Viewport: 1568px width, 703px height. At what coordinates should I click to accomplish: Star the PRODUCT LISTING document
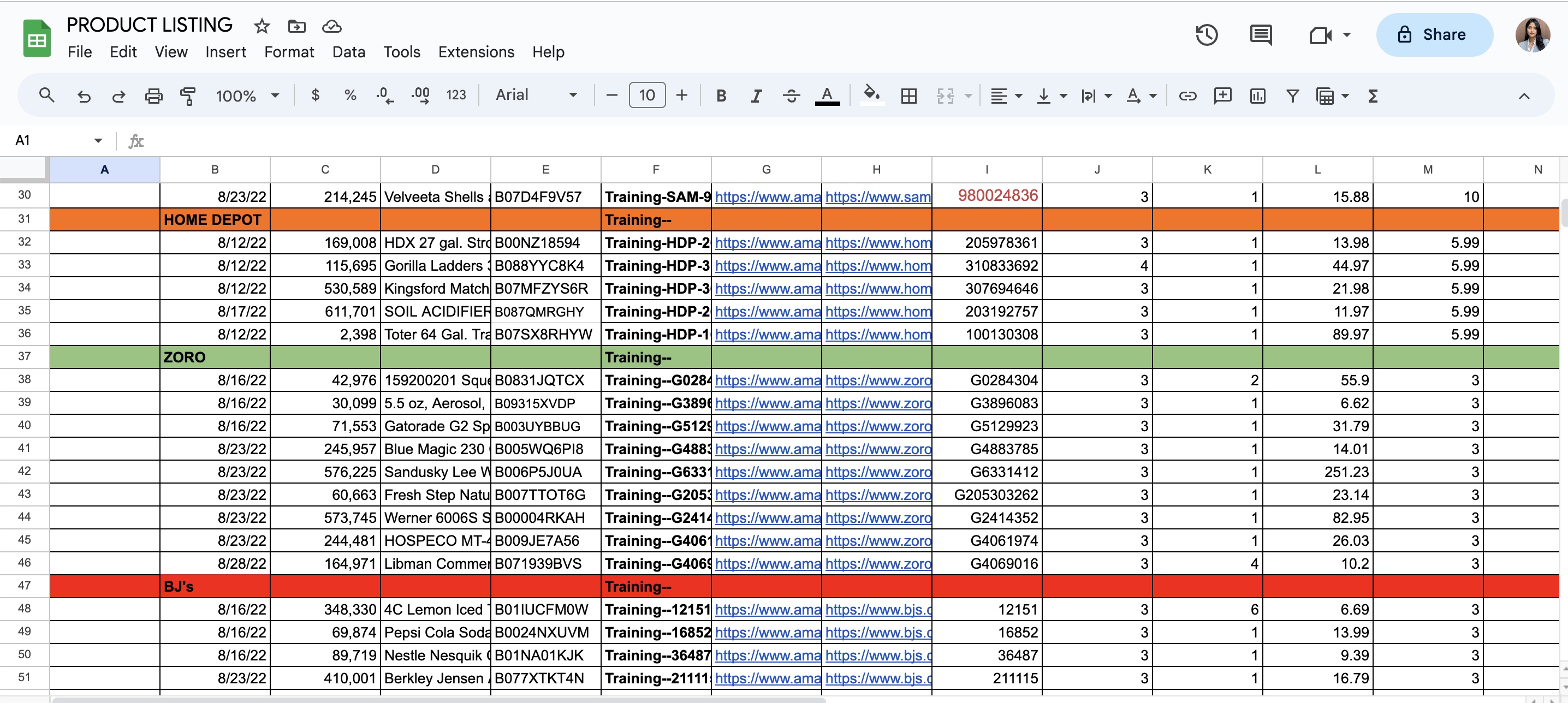(x=262, y=26)
